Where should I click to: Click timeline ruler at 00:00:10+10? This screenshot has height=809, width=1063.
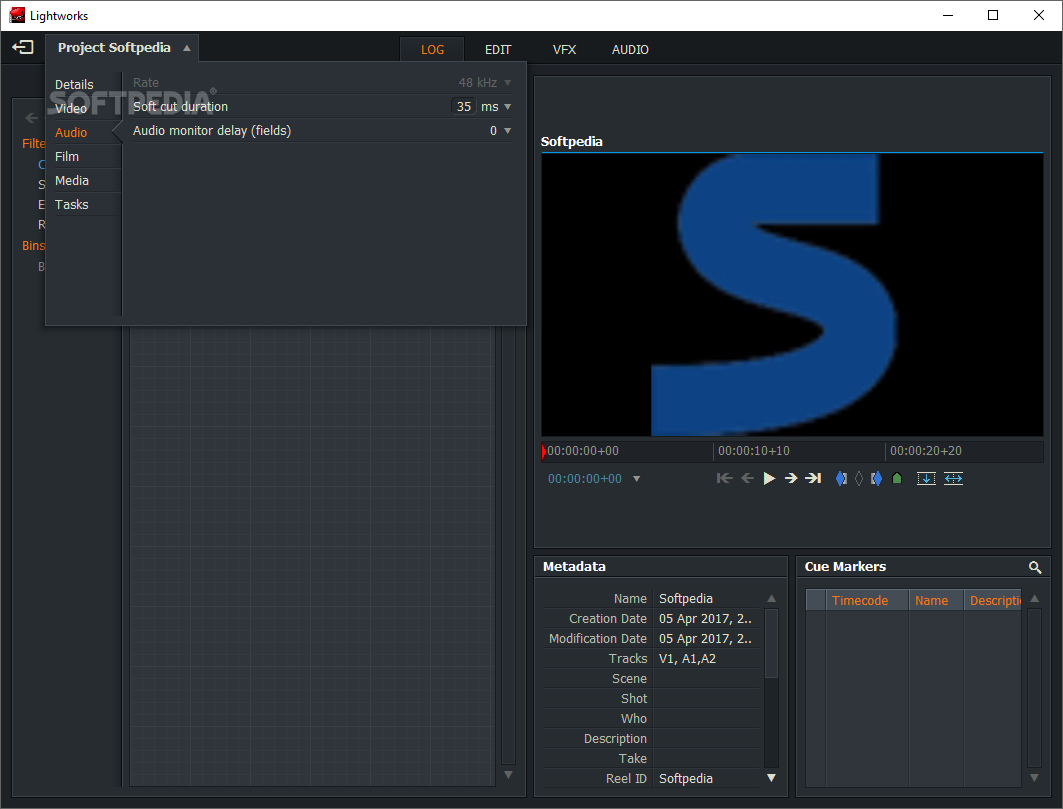(754, 451)
